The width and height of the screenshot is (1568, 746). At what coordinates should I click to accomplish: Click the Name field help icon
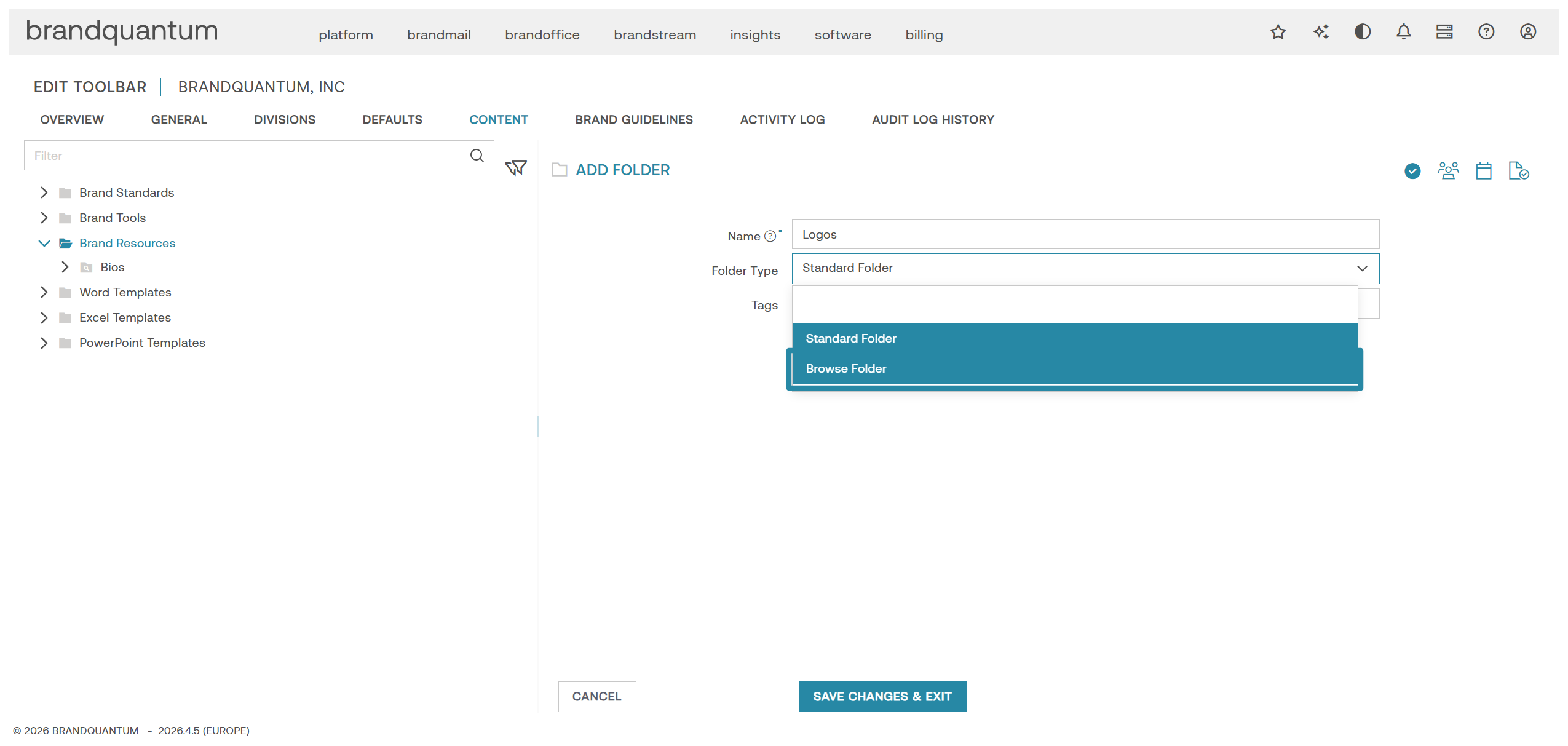click(770, 236)
